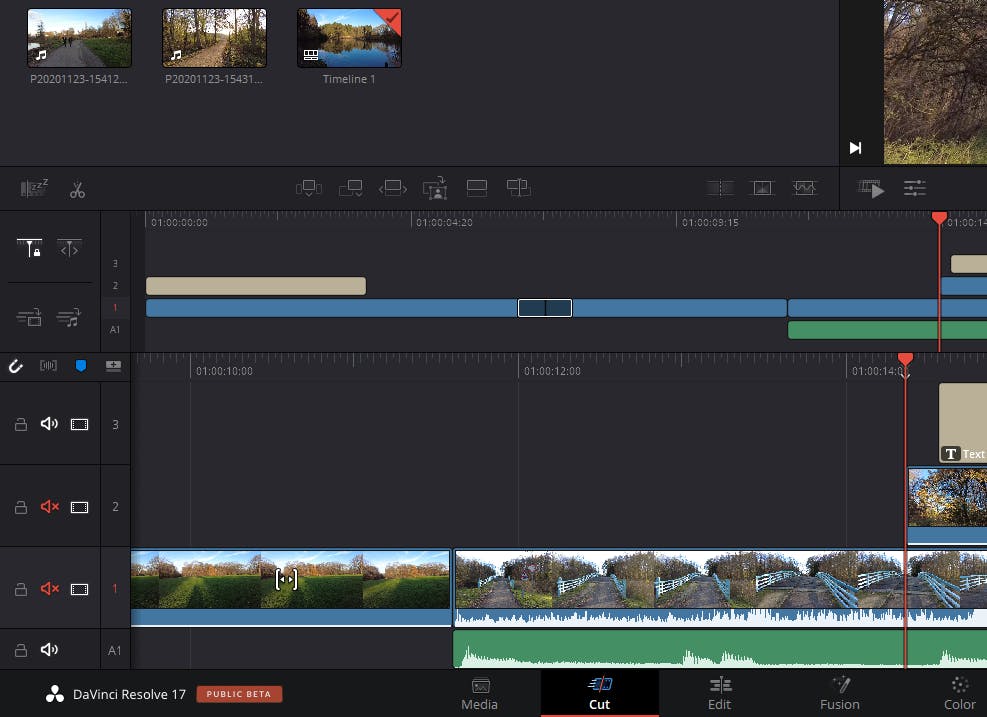Apply the Dissolve transition icon
The image size is (987, 717).
pyautogui.click(x=762, y=188)
